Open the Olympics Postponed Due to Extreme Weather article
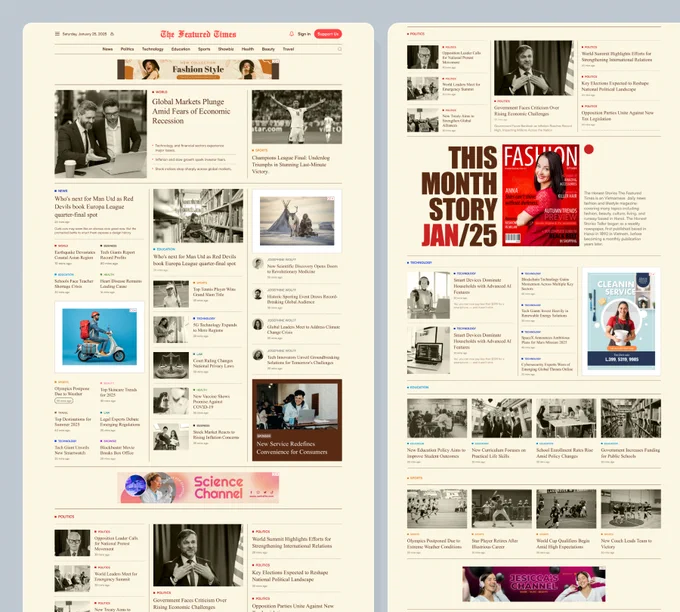The image size is (680, 612). point(434,543)
